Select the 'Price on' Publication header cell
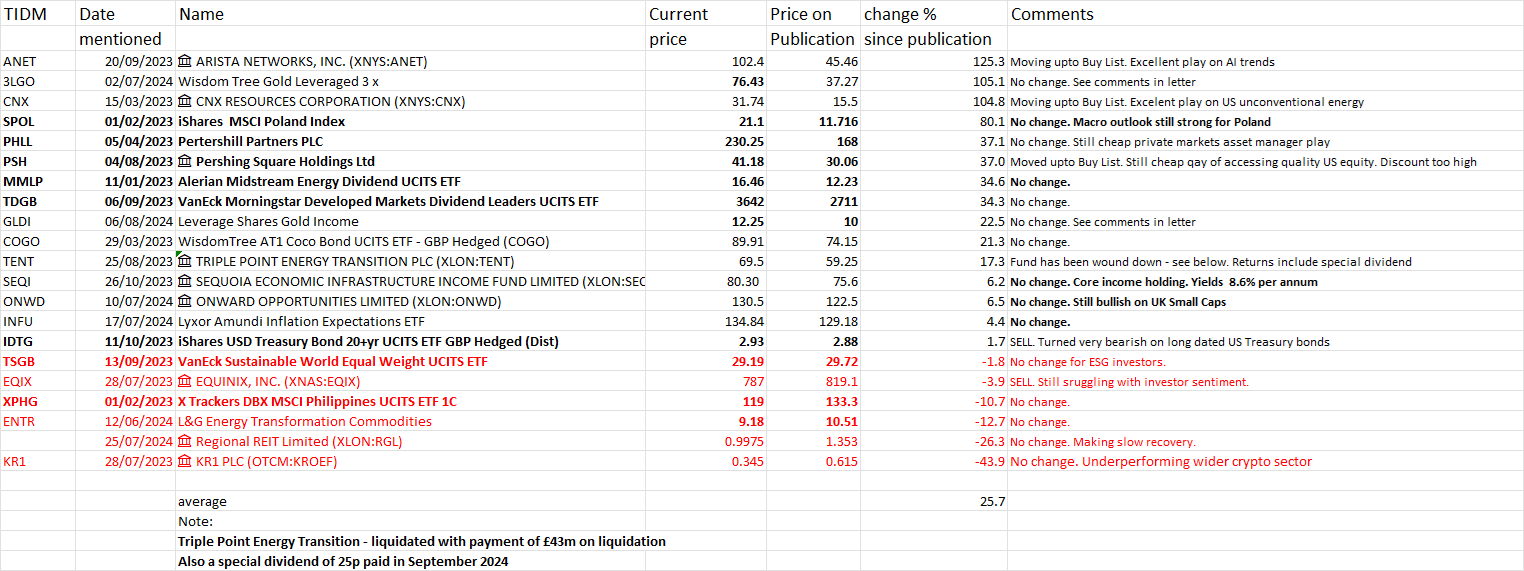 pyautogui.click(x=813, y=14)
